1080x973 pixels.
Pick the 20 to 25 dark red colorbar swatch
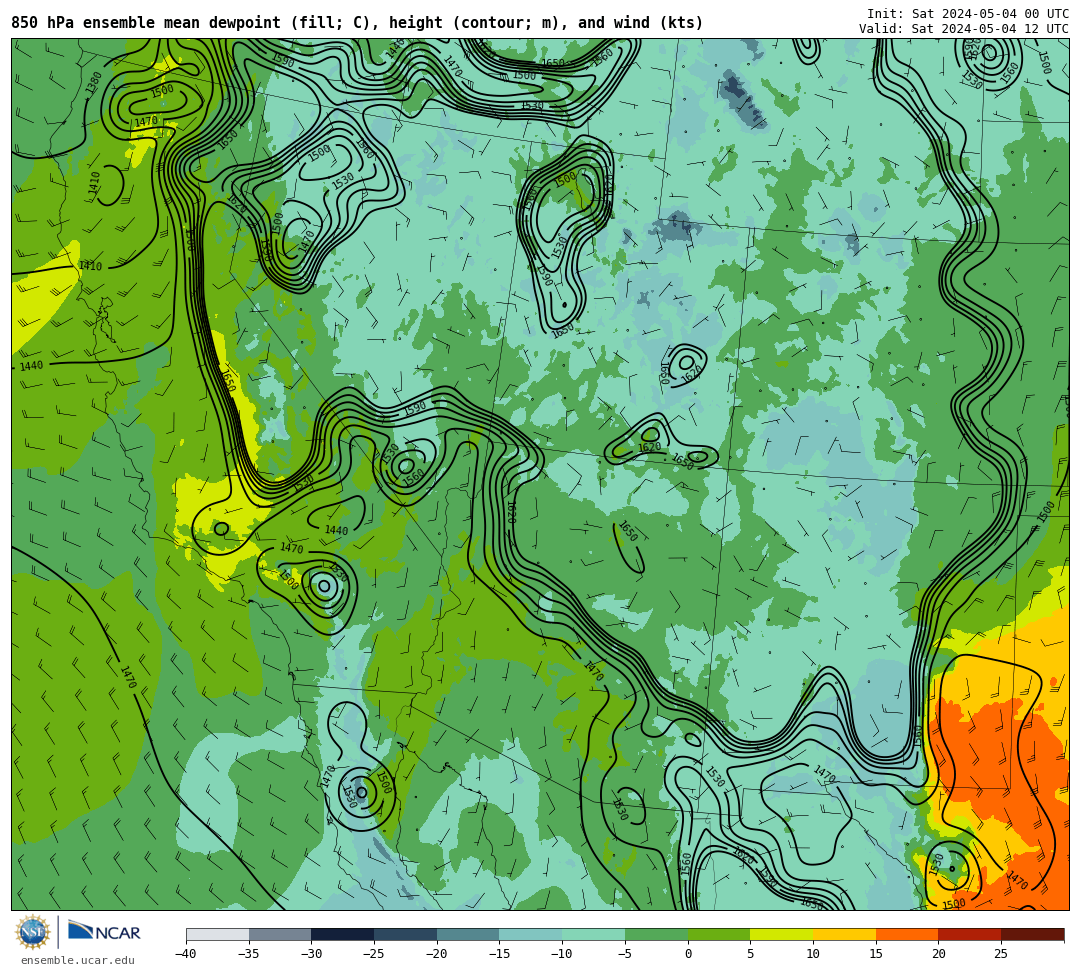click(x=970, y=934)
